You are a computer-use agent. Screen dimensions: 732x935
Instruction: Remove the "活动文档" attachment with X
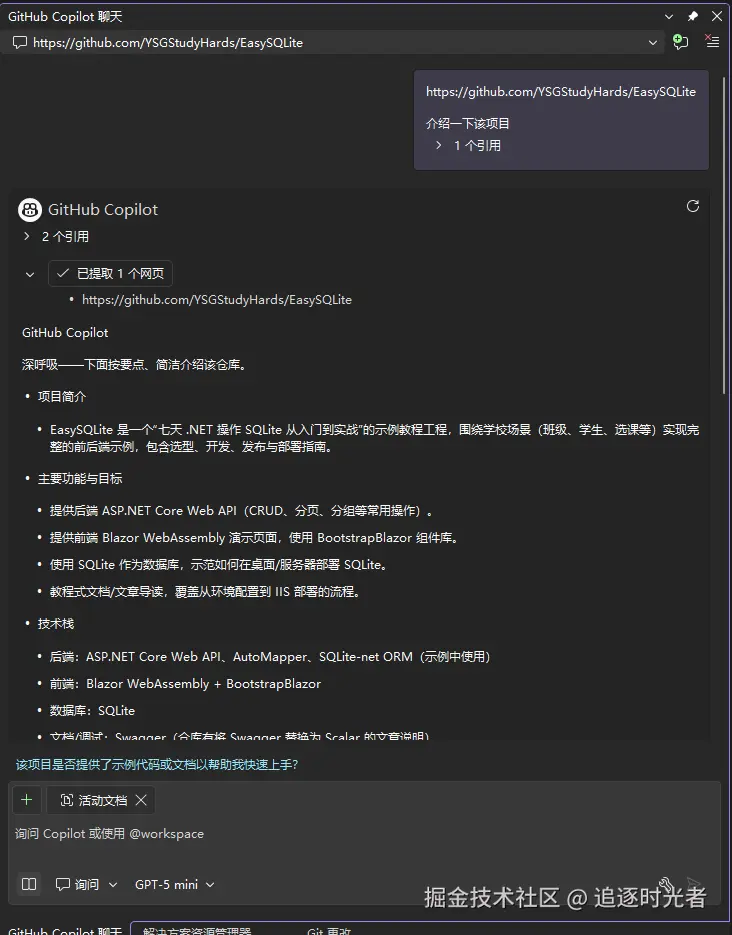pyautogui.click(x=141, y=800)
